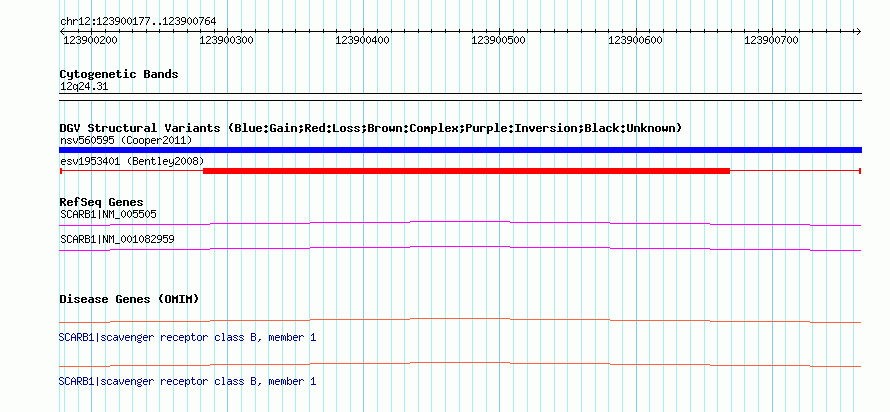This screenshot has width=890, height=412.
Task: Click ruler coordinate 123900700
Action: 771,40
